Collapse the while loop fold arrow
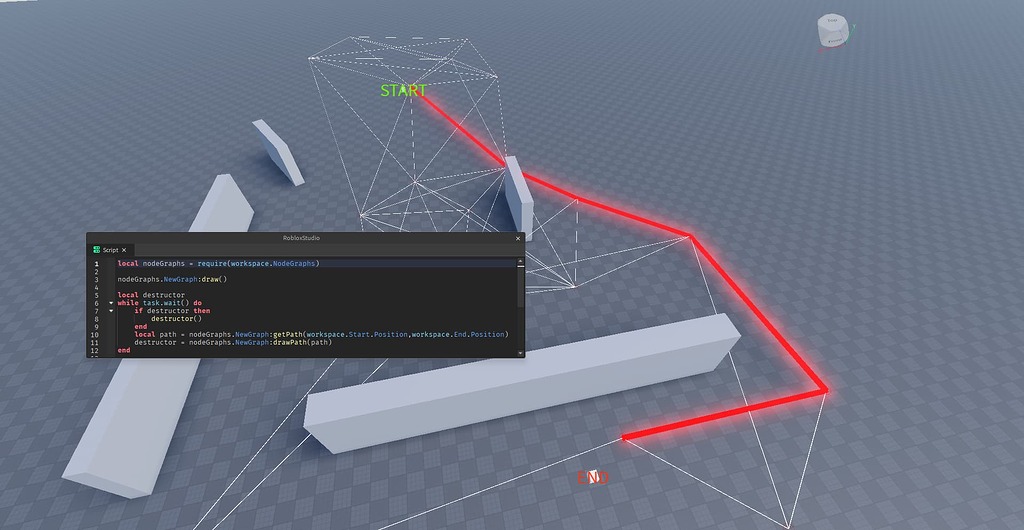This screenshot has width=1024, height=530. [x=111, y=303]
